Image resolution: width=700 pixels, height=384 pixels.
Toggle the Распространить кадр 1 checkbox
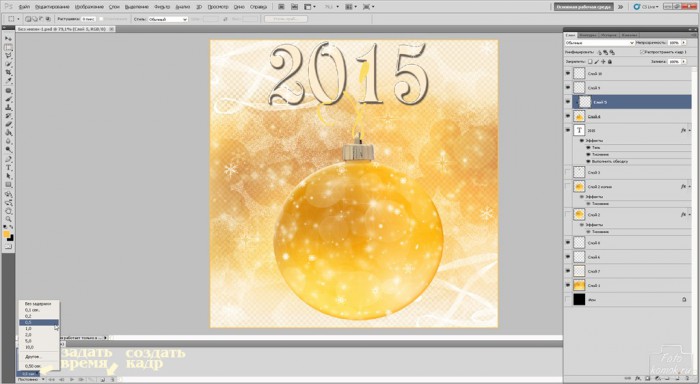point(642,52)
